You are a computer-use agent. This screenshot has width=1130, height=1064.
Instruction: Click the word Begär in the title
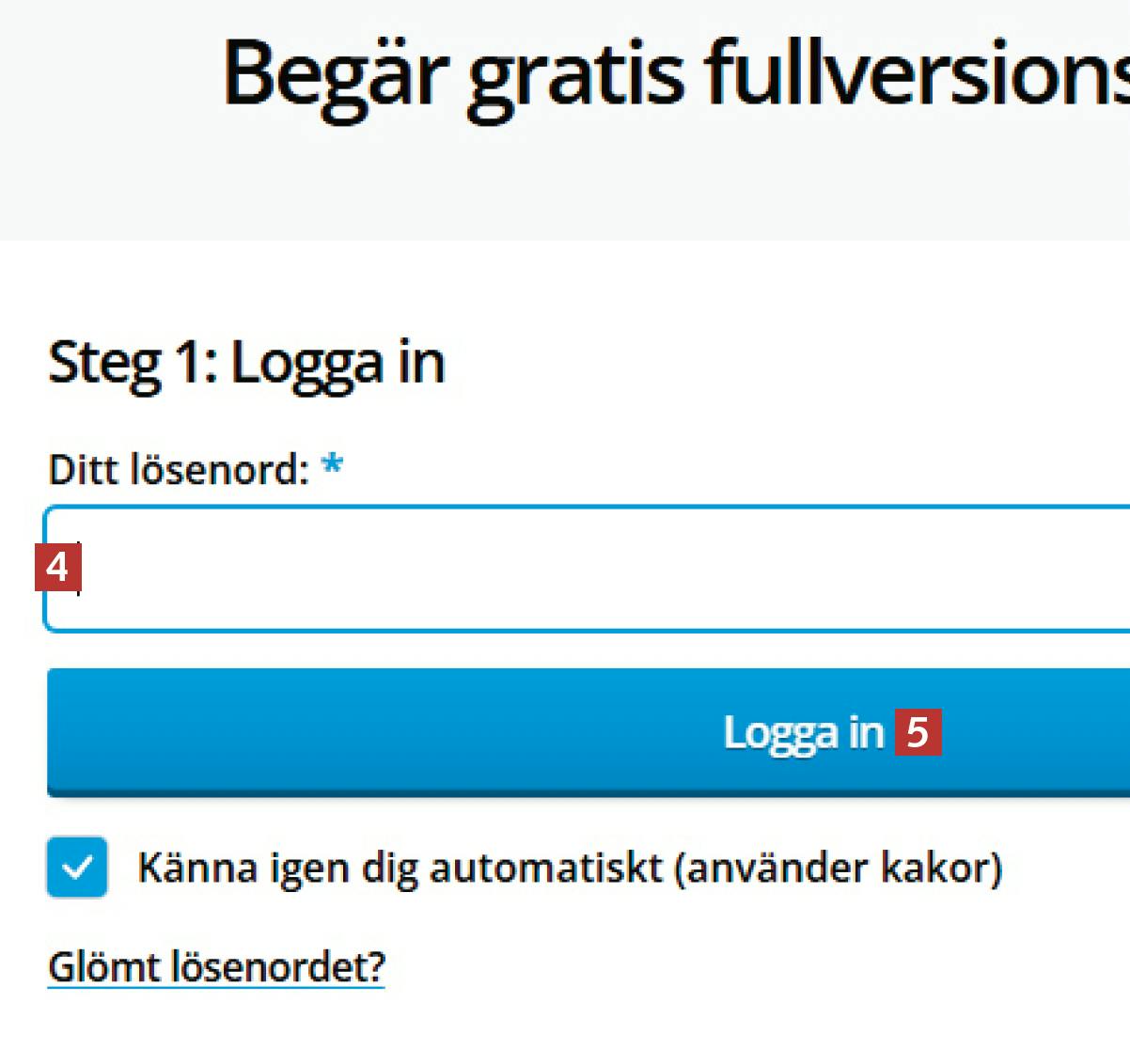(331, 75)
